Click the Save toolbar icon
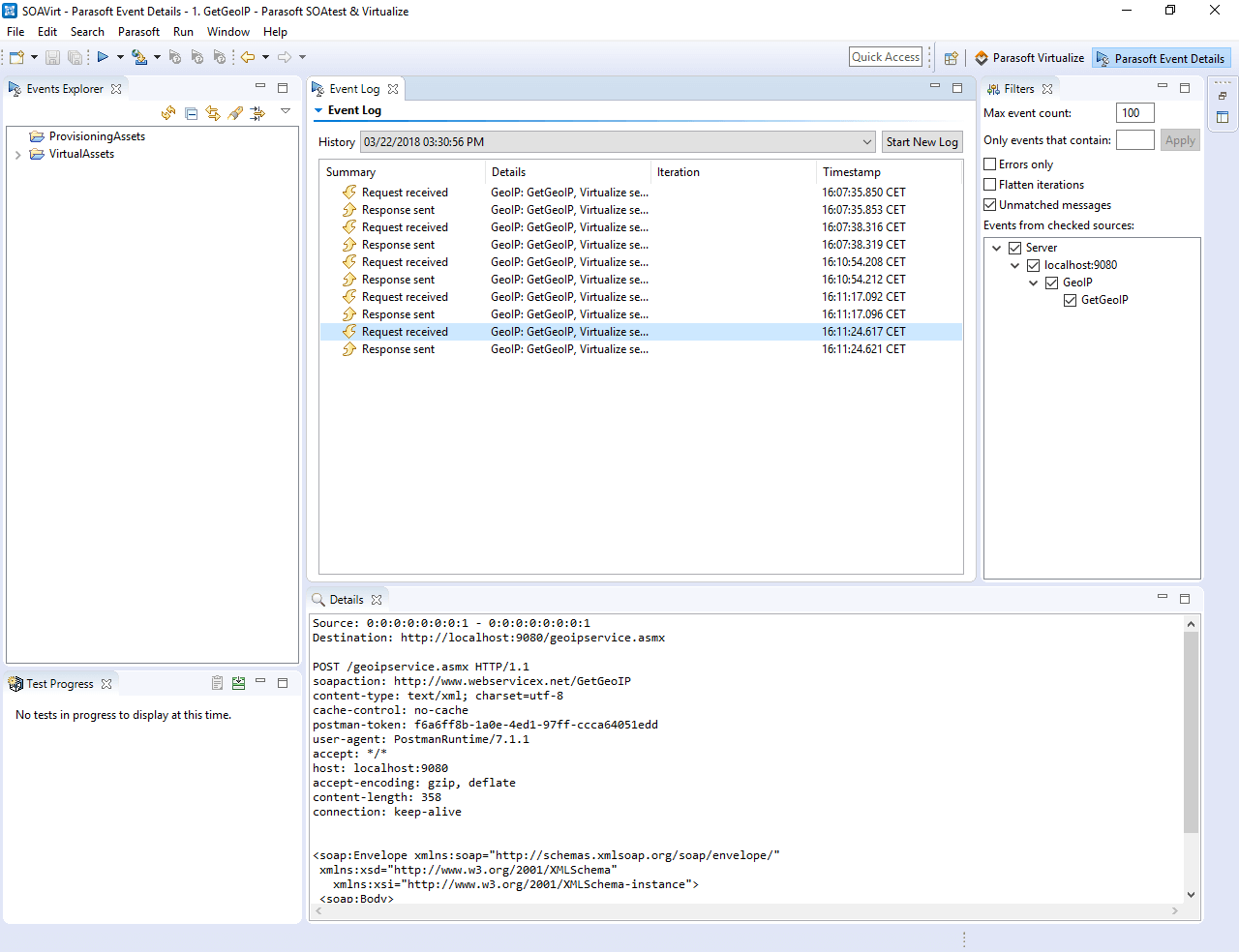 (53, 57)
